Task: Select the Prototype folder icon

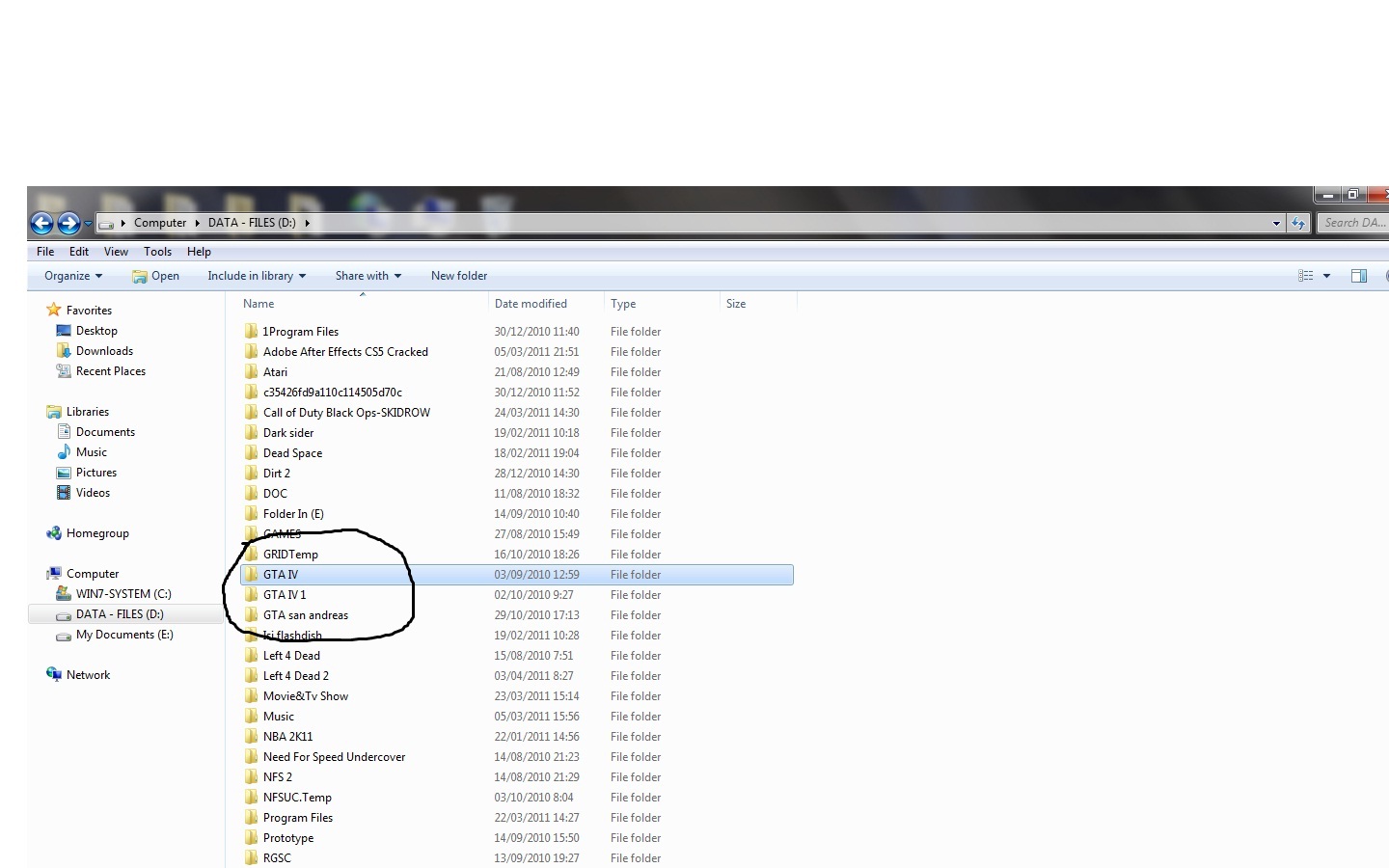Action: click(x=251, y=837)
